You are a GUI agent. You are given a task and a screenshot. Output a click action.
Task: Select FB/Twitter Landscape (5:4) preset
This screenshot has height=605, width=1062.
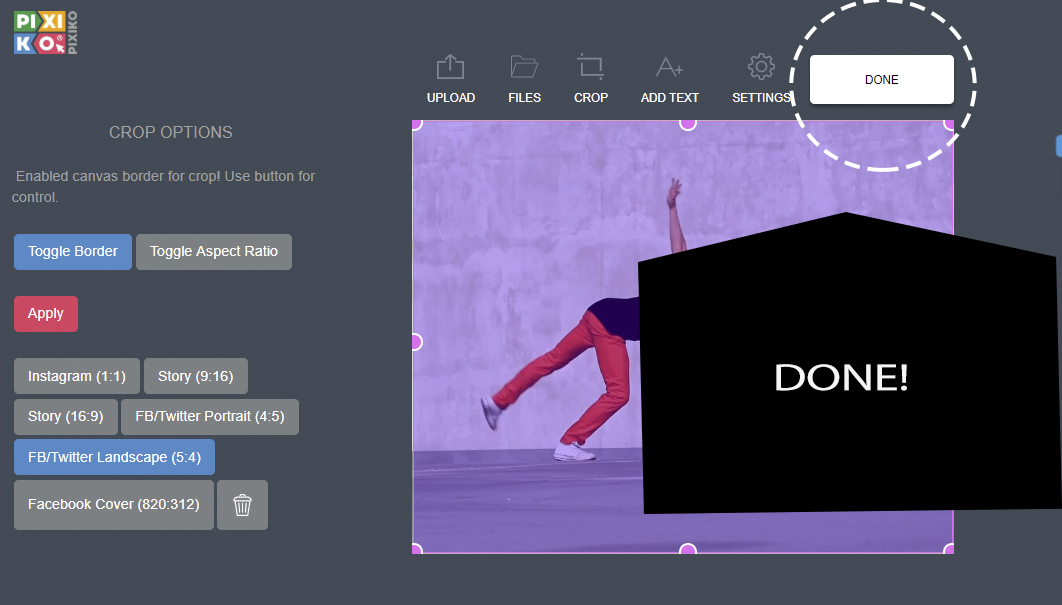(x=114, y=457)
